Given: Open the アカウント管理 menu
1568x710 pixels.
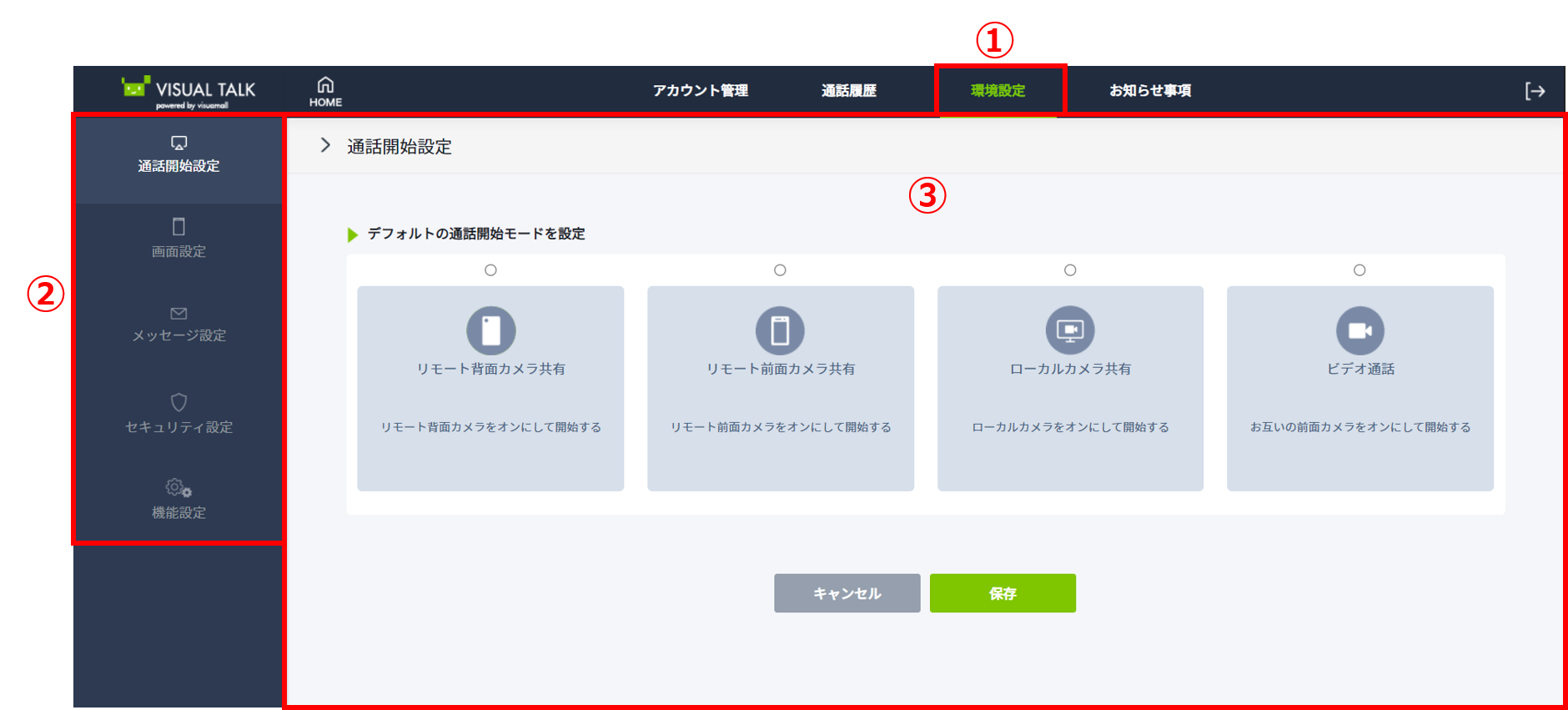Looking at the screenshot, I should point(700,90).
